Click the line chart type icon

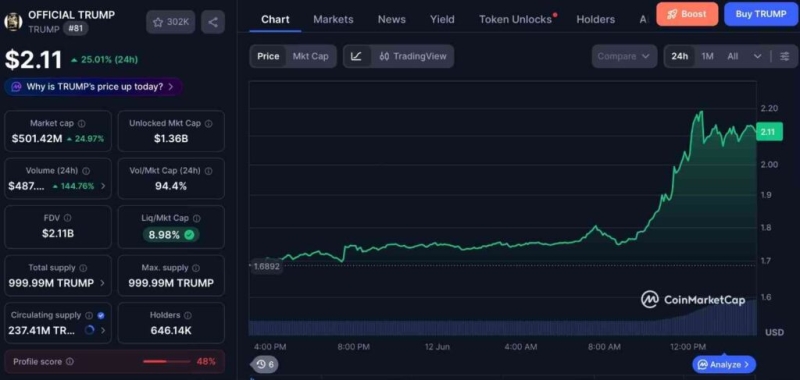tap(357, 56)
